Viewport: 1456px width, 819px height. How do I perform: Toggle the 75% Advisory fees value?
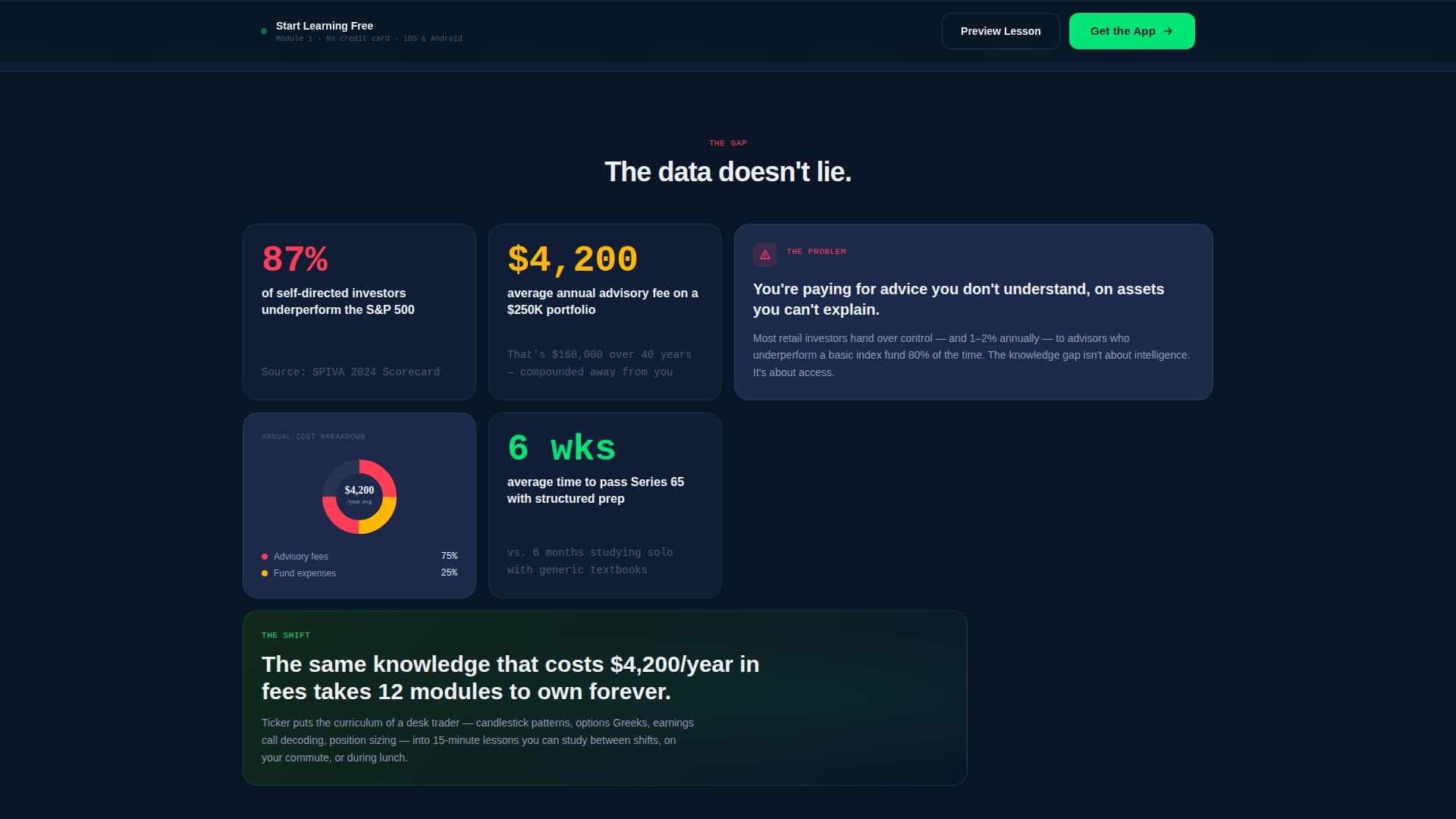[x=449, y=555]
